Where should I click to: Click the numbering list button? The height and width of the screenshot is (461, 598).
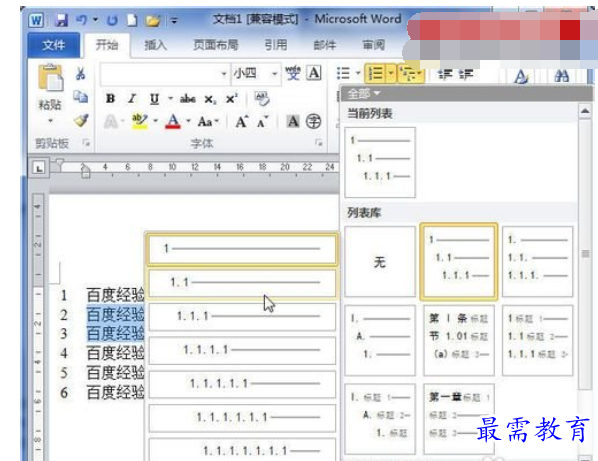tap(376, 73)
